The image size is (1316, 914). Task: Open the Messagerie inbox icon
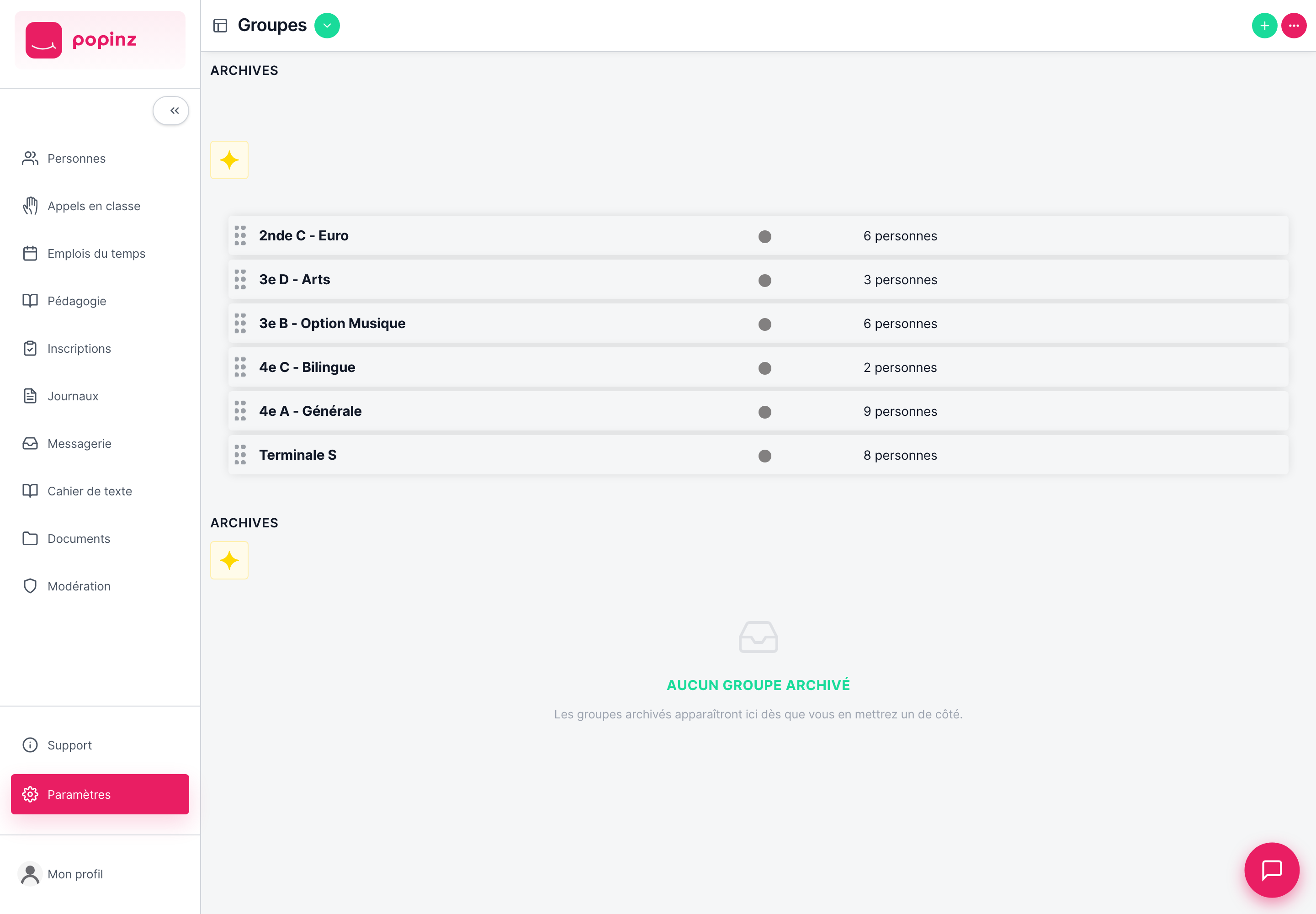pos(30,443)
